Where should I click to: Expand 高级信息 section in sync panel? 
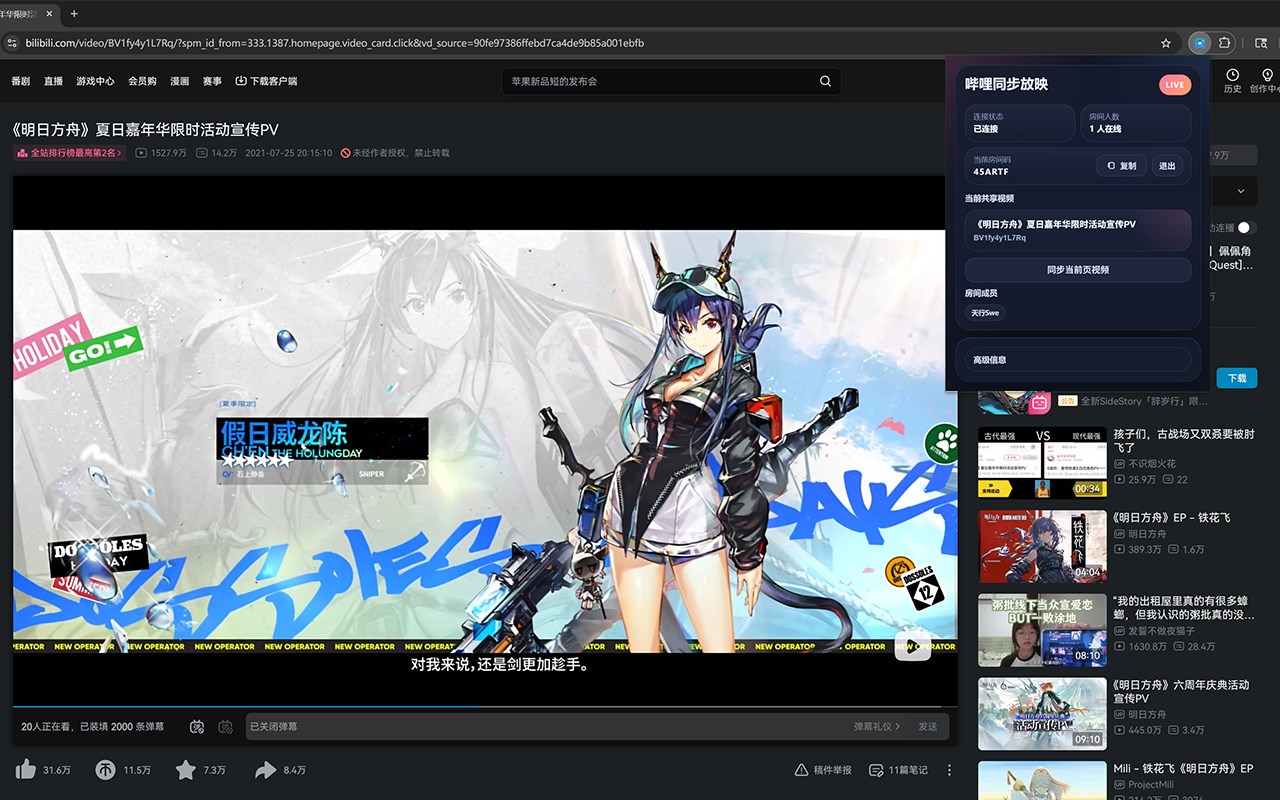pyautogui.click(x=1078, y=360)
